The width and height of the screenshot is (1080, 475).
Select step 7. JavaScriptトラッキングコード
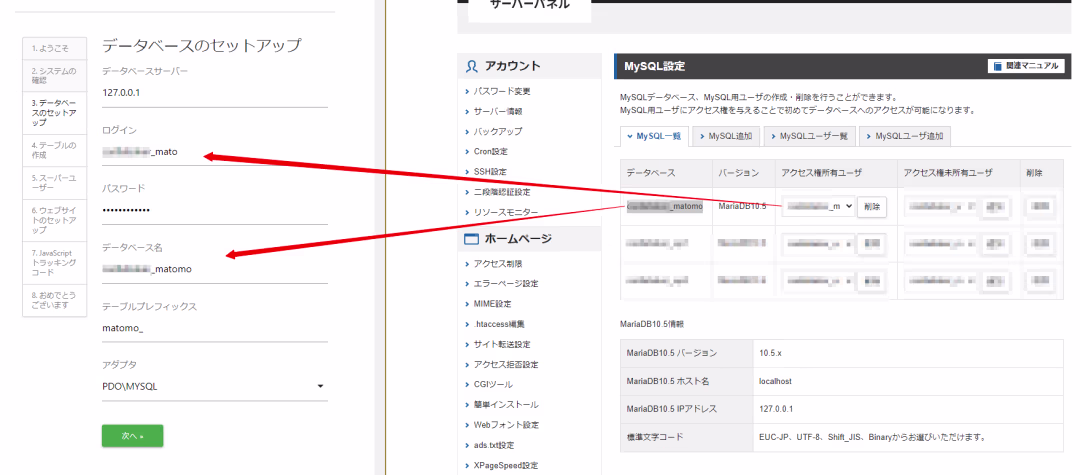coord(55,263)
